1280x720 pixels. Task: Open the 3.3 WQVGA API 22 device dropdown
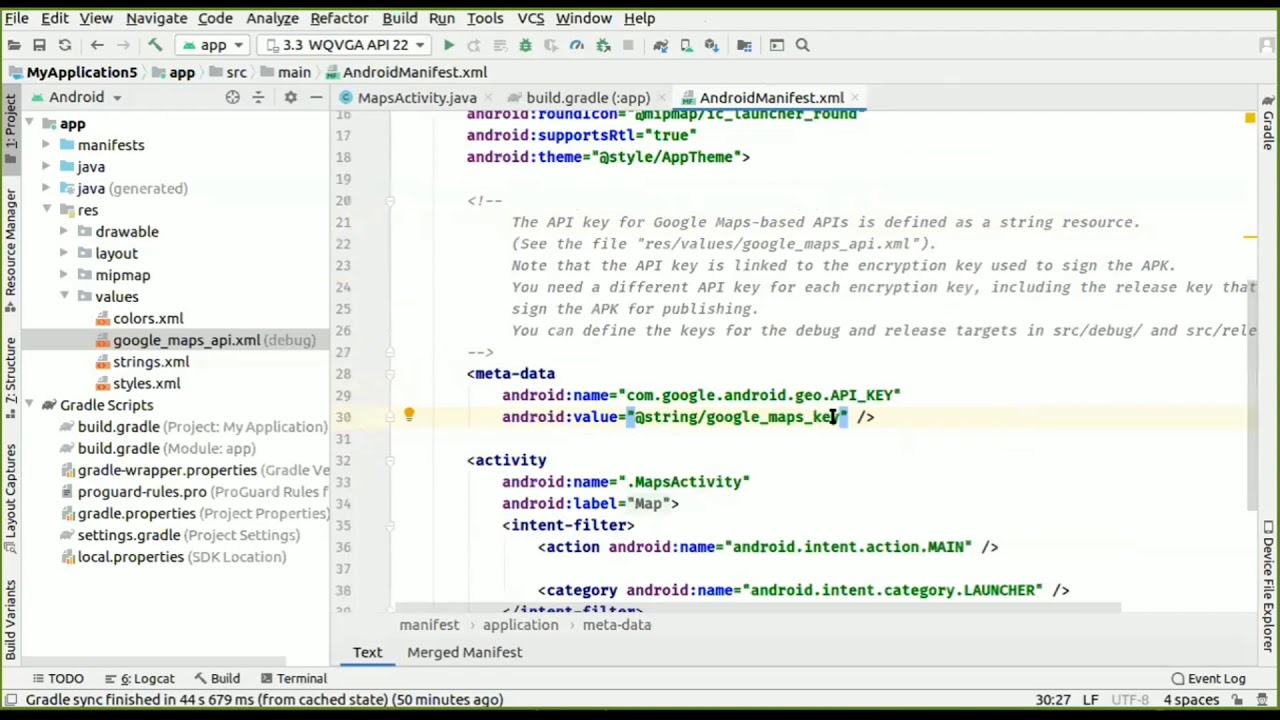coord(345,45)
